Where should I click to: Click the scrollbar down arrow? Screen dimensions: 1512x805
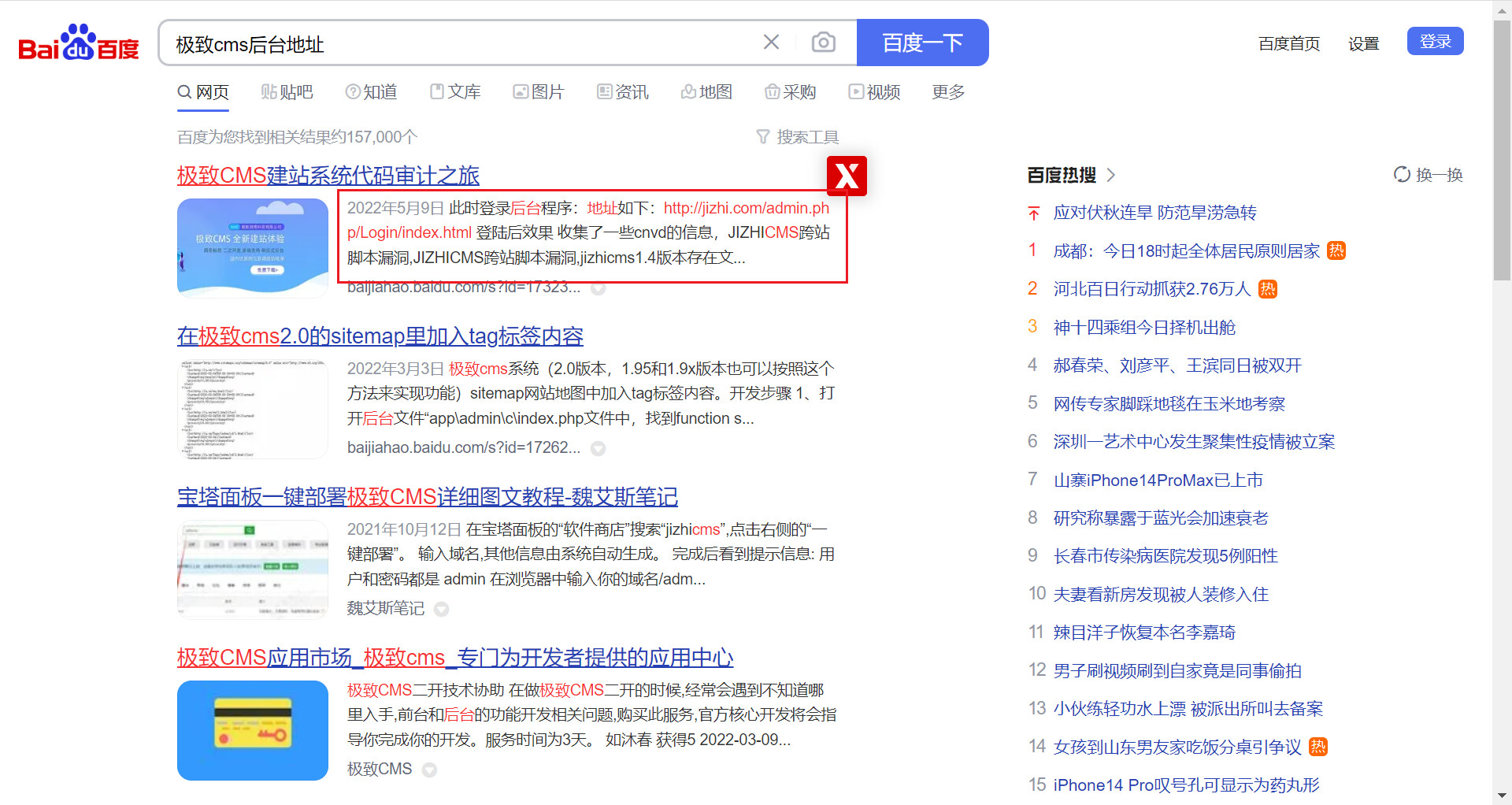1502,796
